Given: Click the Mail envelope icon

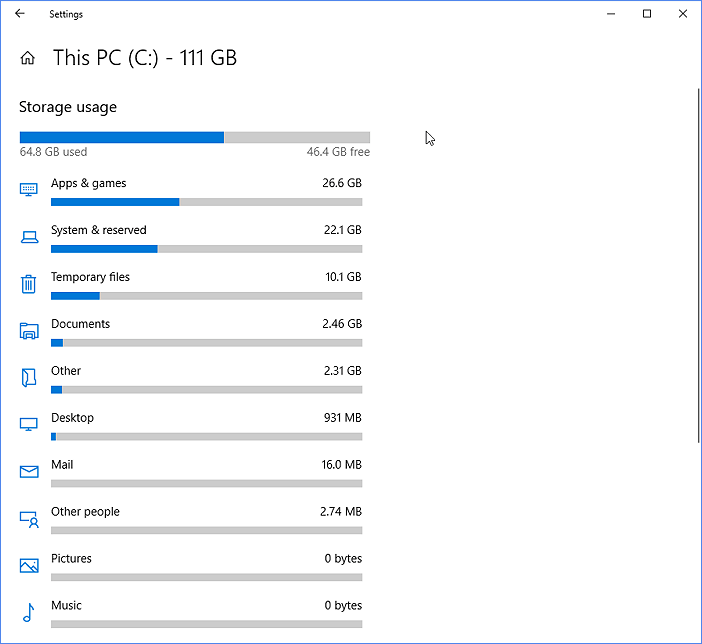Looking at the screenshot, I should coord(29,472).
